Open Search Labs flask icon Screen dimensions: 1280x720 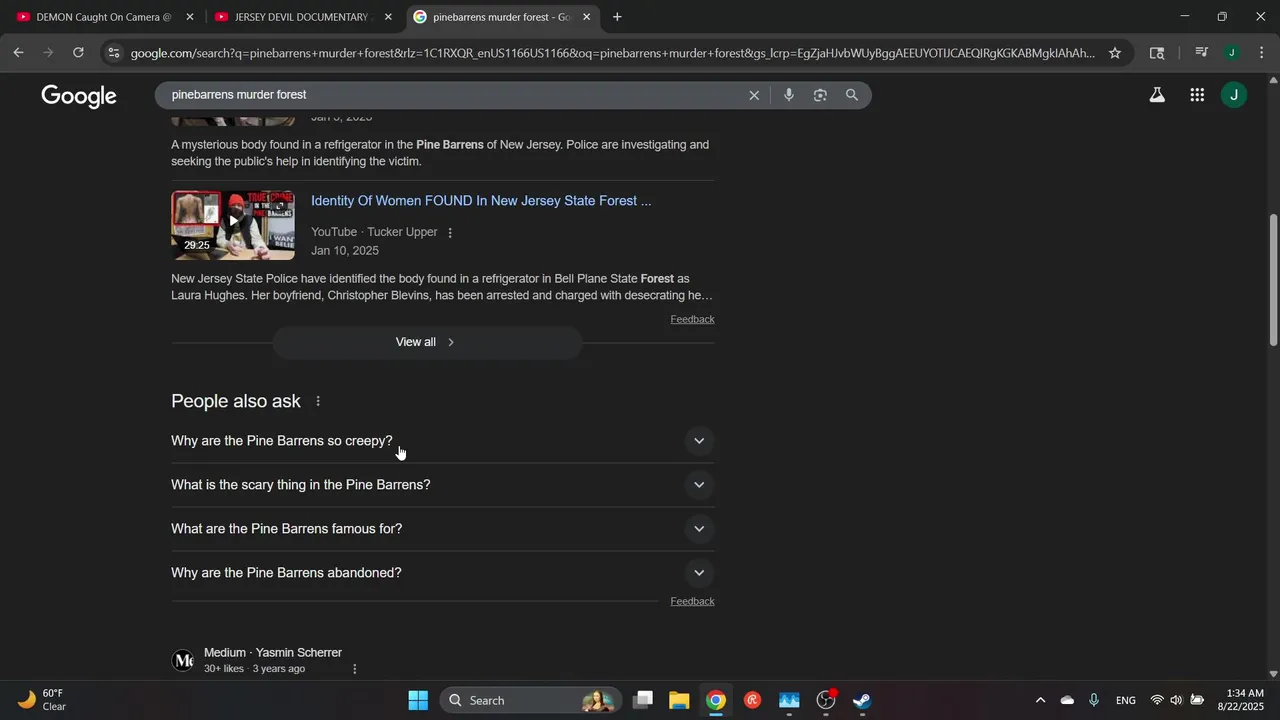click(x=1157, y=95)
